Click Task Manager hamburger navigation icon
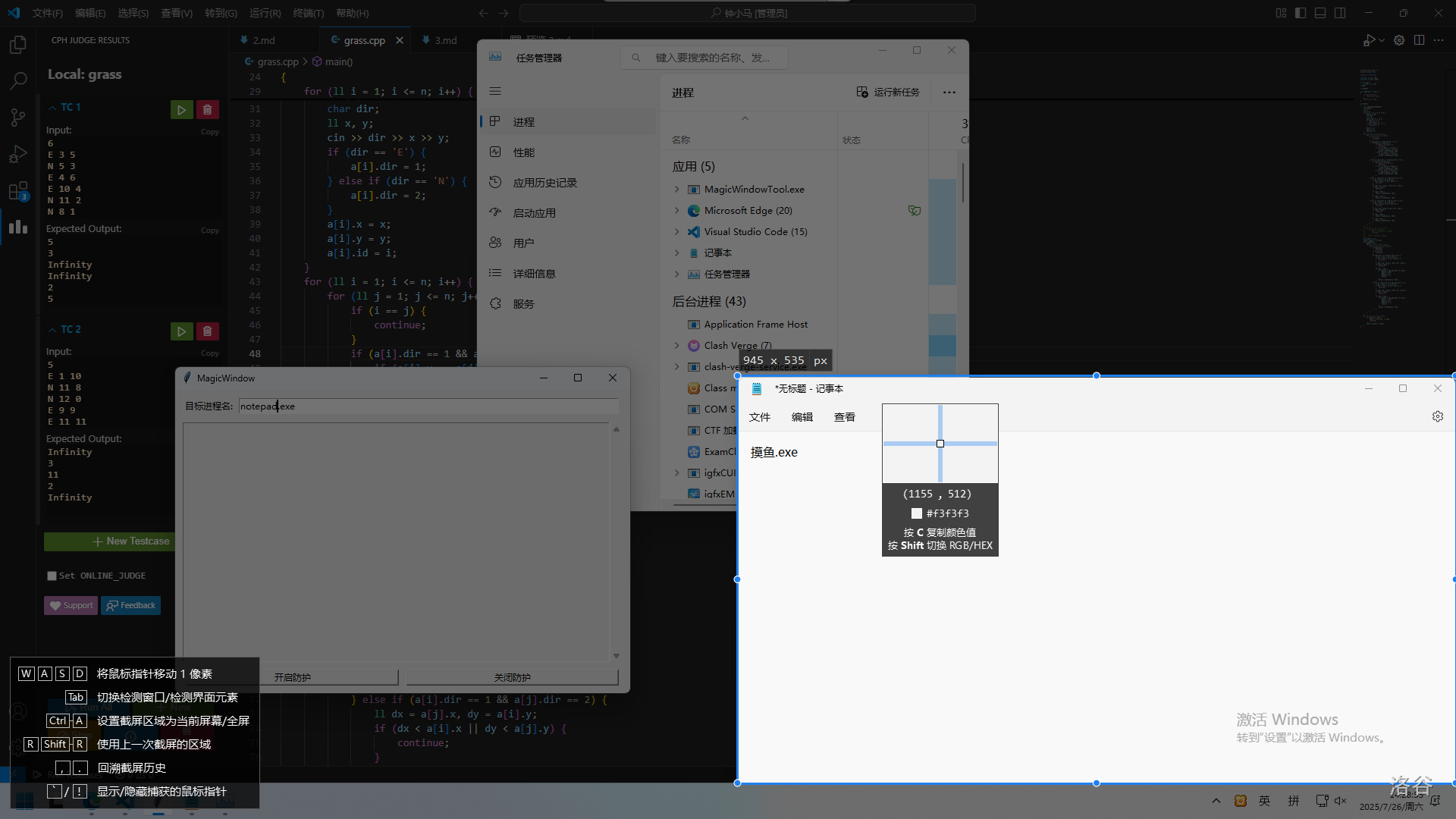The width and height of the screenshot is (1456, 819). click(x=495, y=91)
